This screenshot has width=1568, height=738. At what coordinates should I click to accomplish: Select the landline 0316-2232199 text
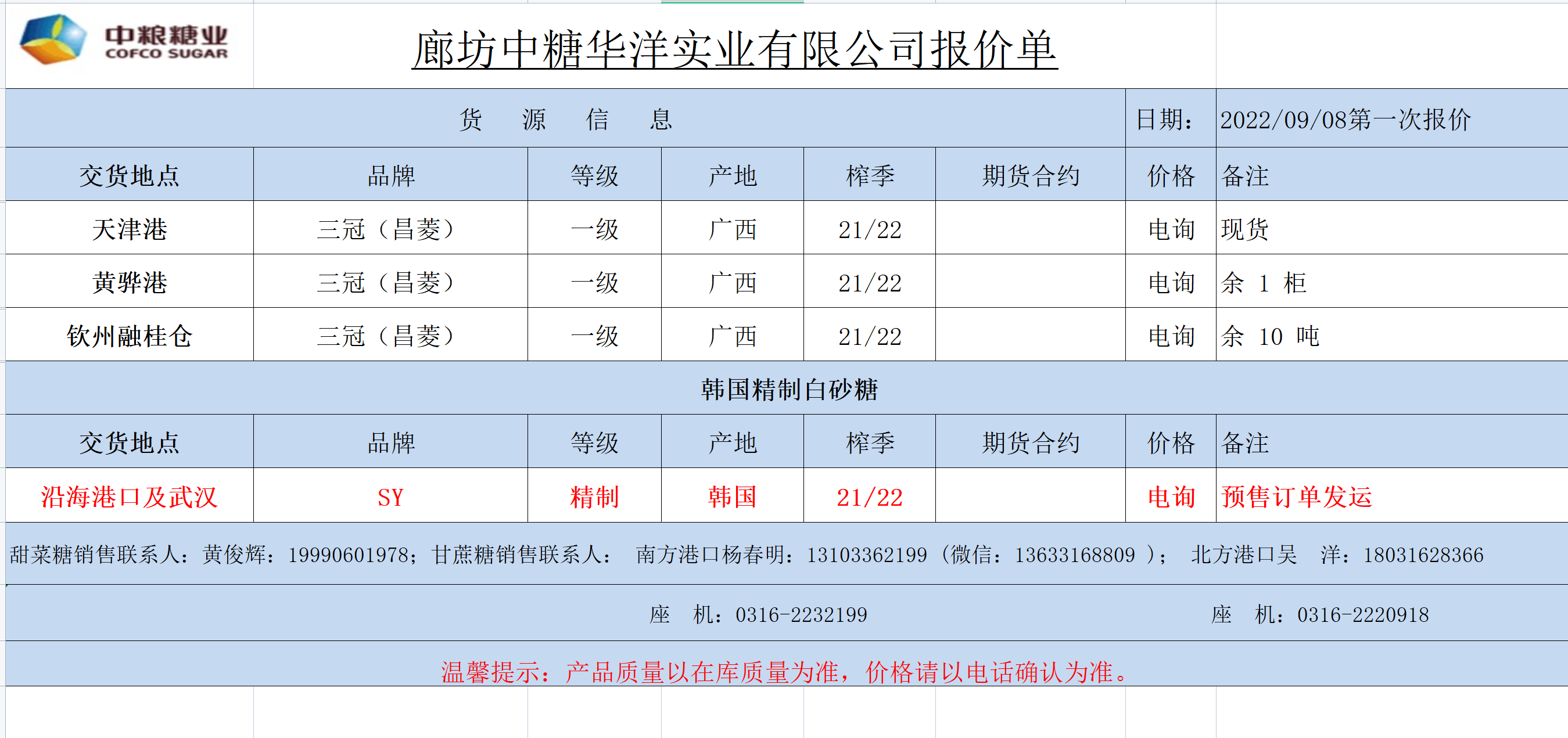(801, 614)
